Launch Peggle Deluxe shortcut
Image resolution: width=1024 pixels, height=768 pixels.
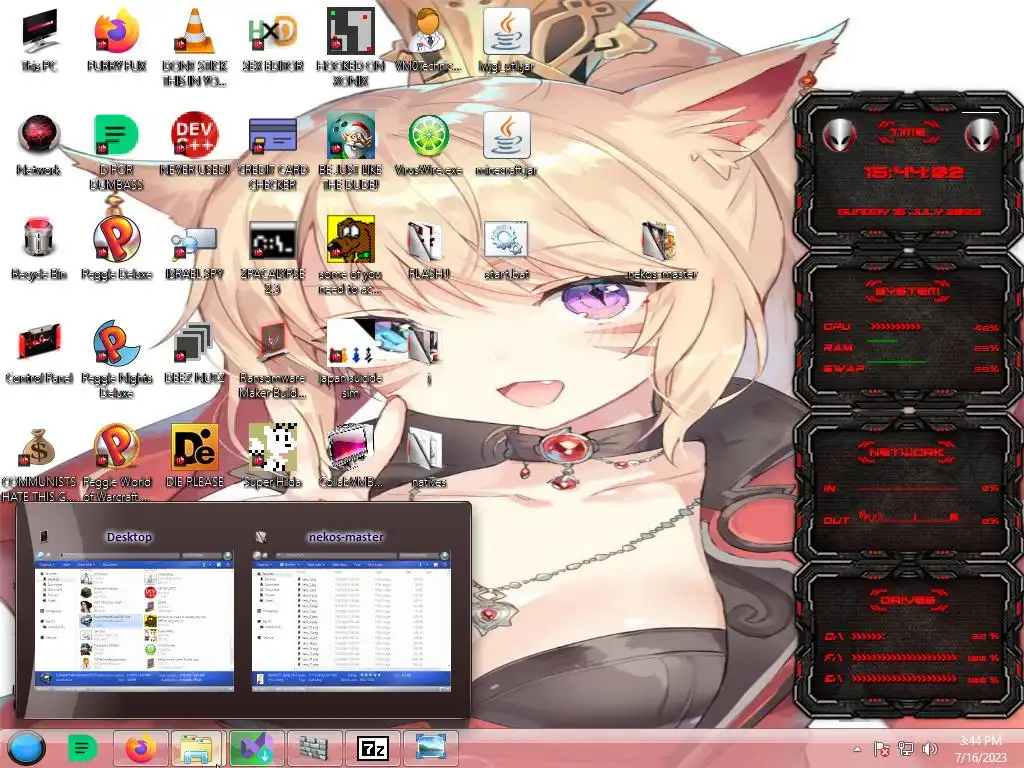(116, 249)
